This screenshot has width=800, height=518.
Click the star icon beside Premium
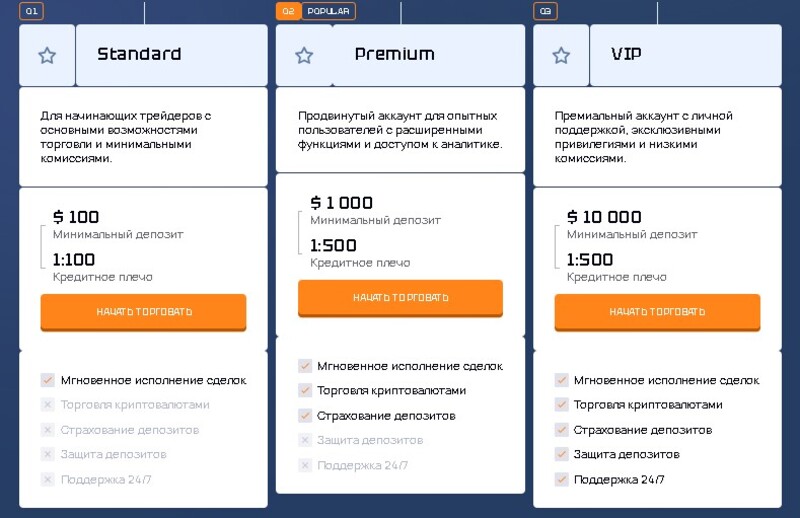coord(304,55)
